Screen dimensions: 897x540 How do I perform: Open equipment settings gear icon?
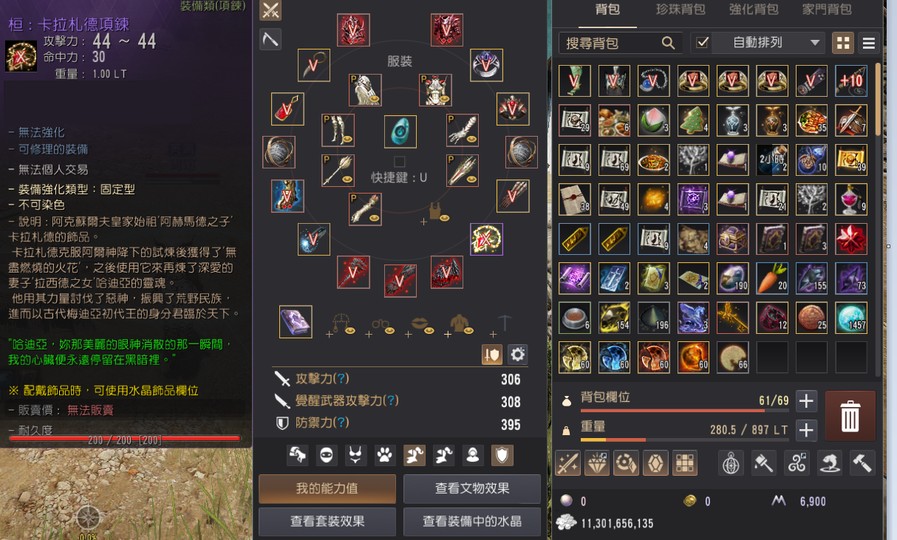[x=517, y=355]
